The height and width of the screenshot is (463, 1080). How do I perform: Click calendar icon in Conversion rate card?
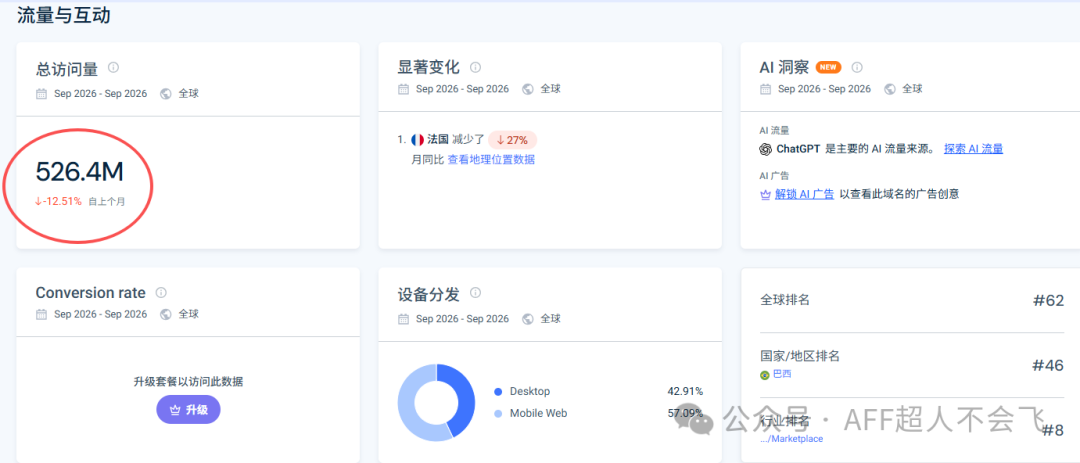(41, 314)
